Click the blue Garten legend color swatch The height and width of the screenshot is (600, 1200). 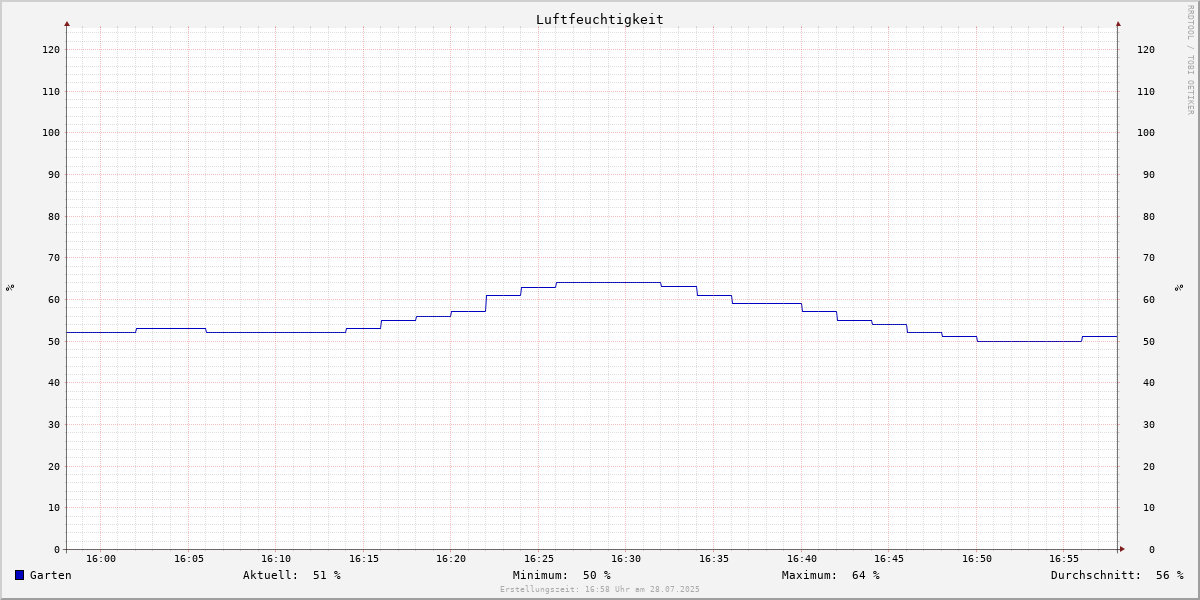click(x=19, y=575)
